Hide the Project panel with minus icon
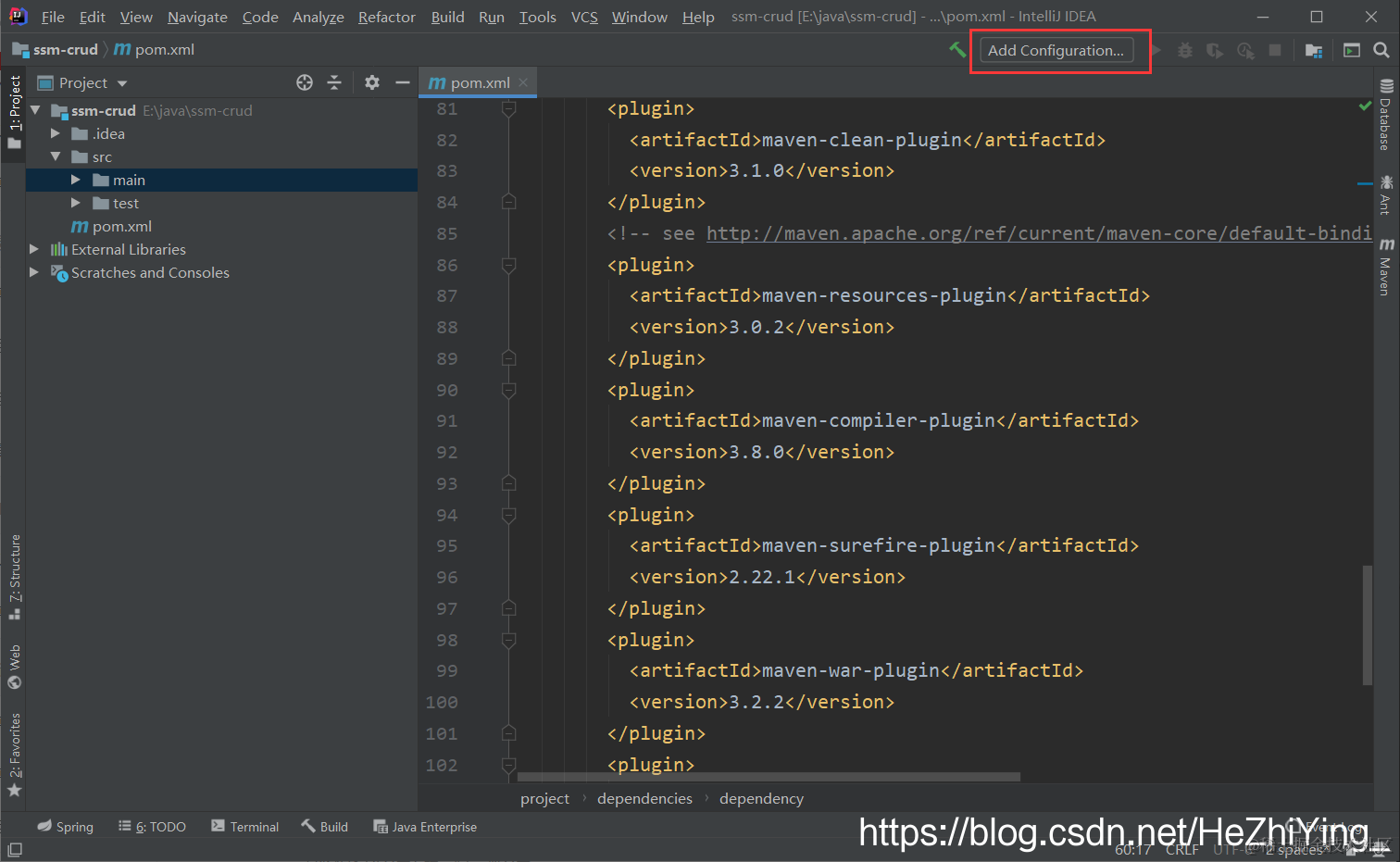The width and height of the screenshot is (1400, 862). coord(402,82)
